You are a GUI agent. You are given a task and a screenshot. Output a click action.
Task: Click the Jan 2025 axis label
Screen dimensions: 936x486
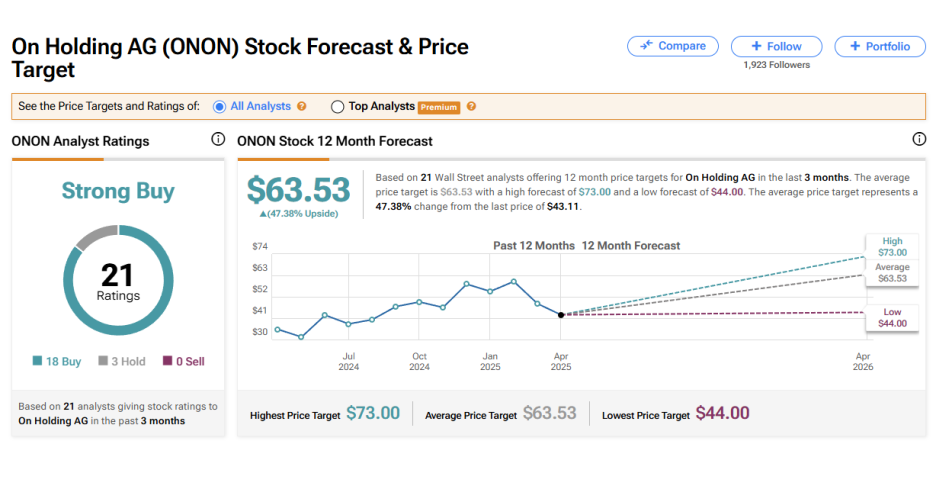[x=490, y=361]
